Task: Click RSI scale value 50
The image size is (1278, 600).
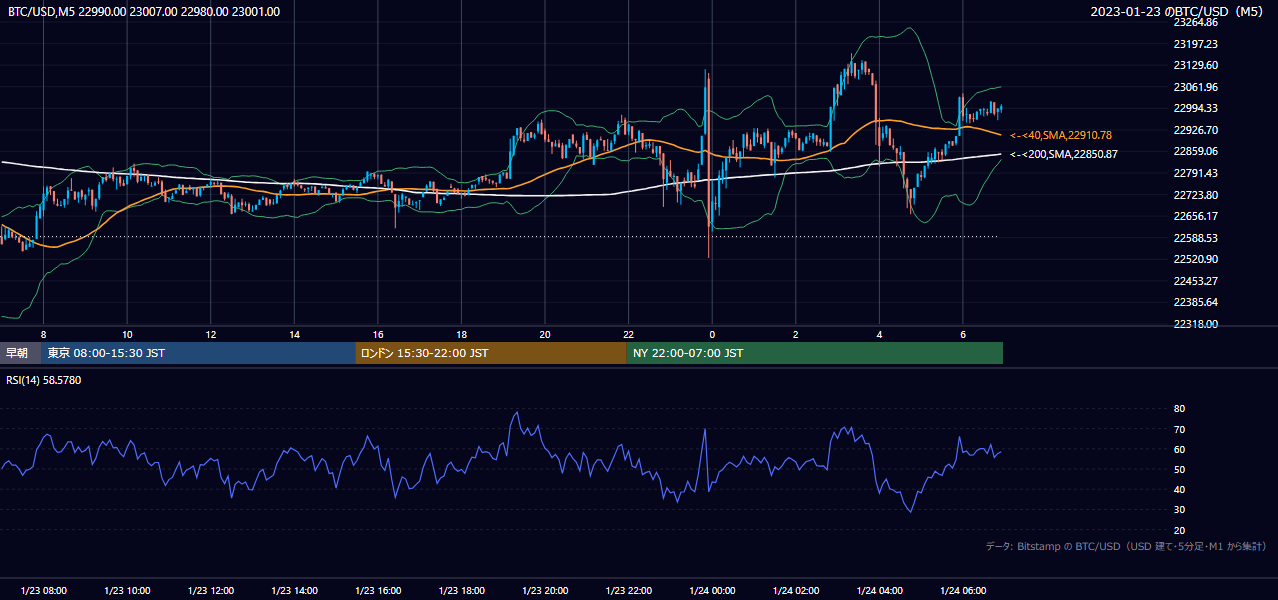Action: click(1179, 469)
